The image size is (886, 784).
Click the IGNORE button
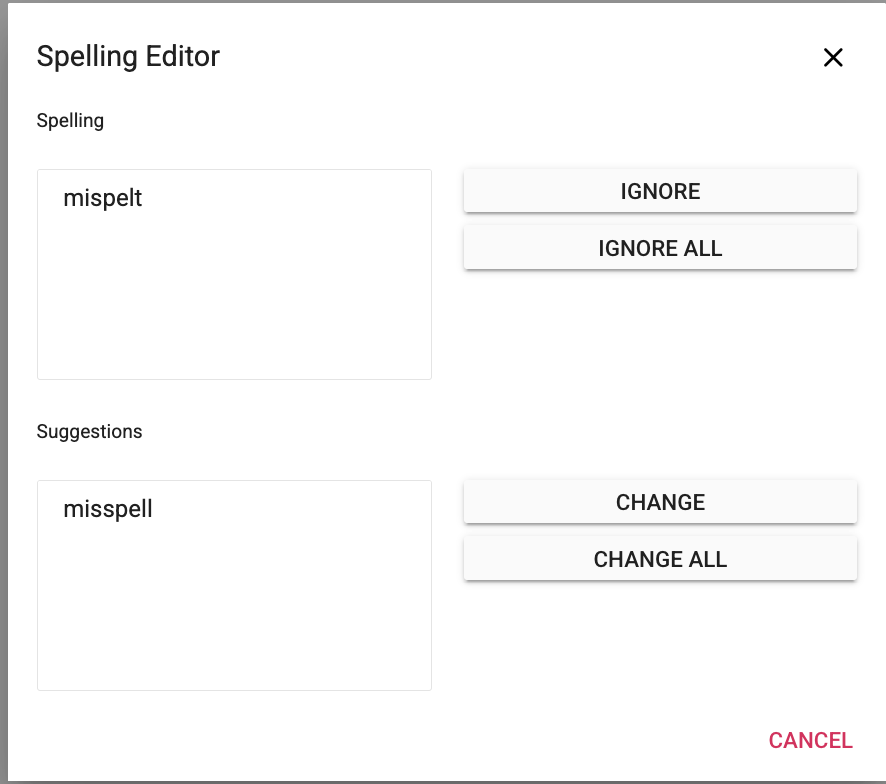pyautogui.click(x=660, y=191)
